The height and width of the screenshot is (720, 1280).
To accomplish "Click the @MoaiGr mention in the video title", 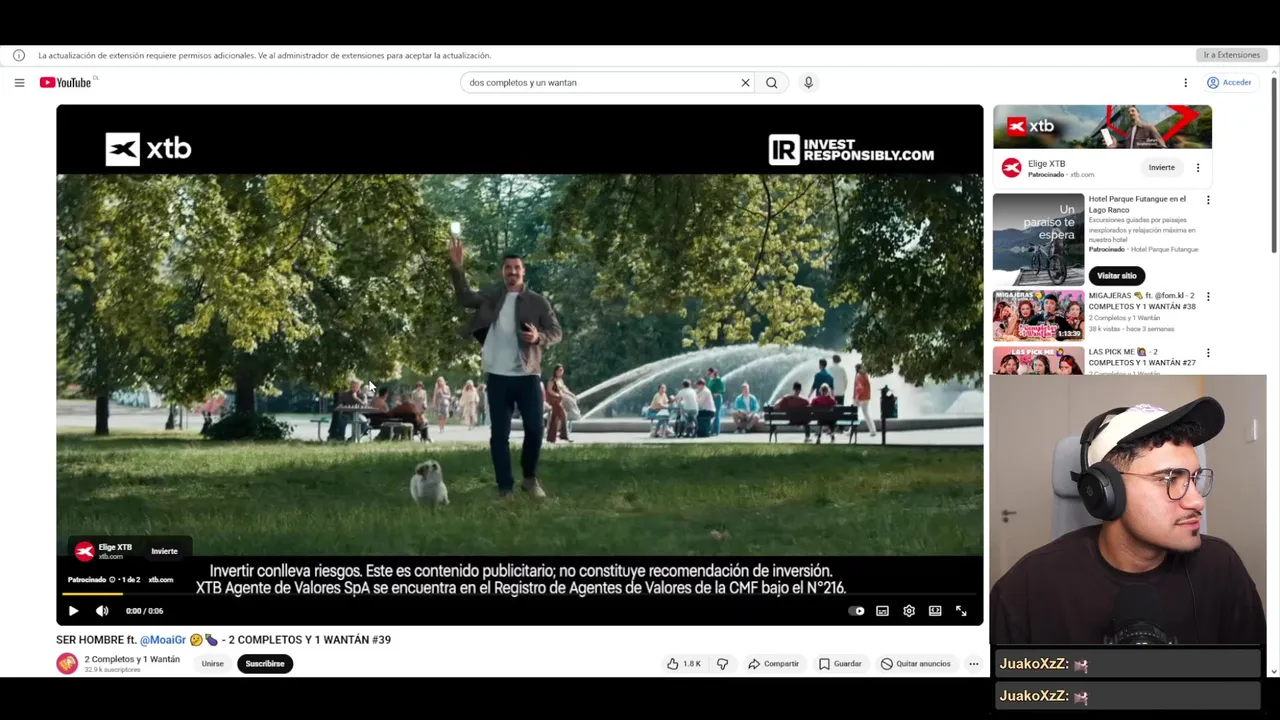I will (163, 640).
